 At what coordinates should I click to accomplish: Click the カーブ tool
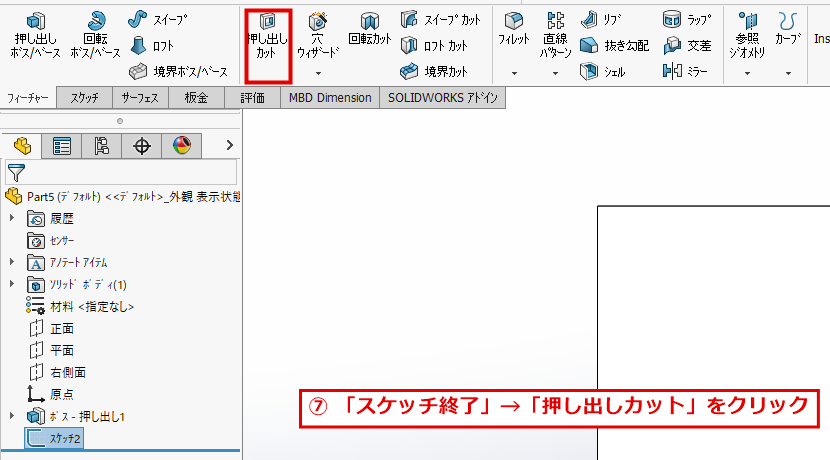788,29
